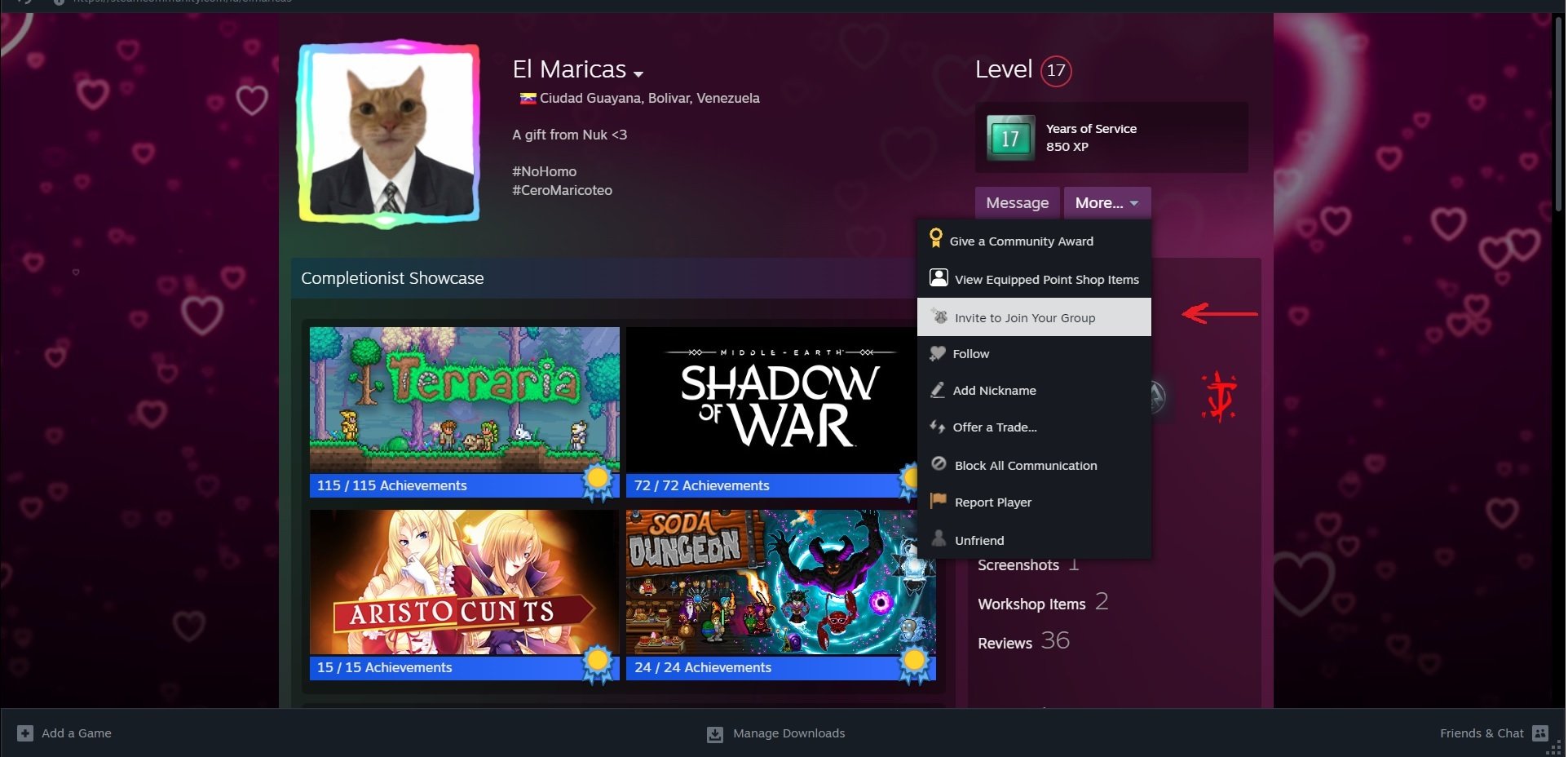Click the Add a Game plus icon
The height and width of the screenshot is (757, 1568).
click(24, 733)
